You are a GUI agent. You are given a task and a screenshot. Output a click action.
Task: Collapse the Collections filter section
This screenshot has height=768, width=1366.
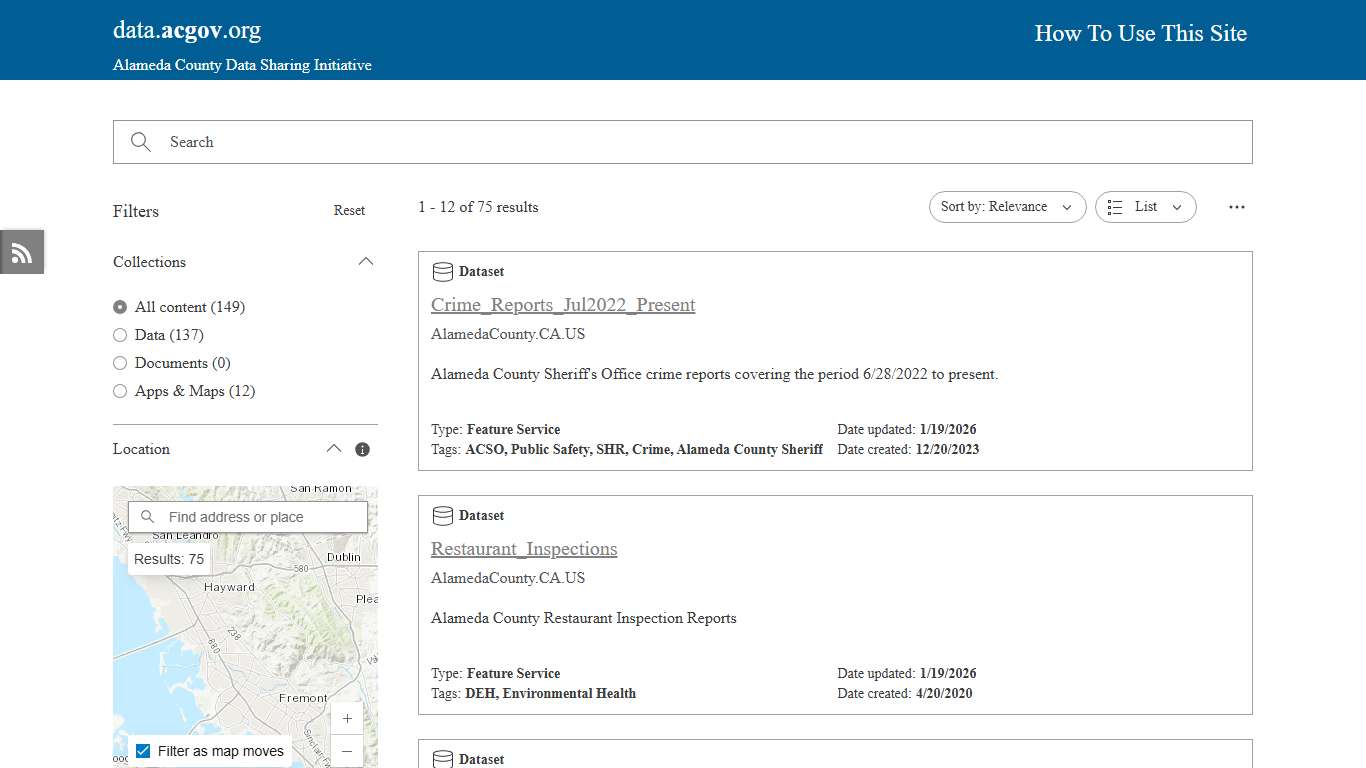click(x=366, y=261)
